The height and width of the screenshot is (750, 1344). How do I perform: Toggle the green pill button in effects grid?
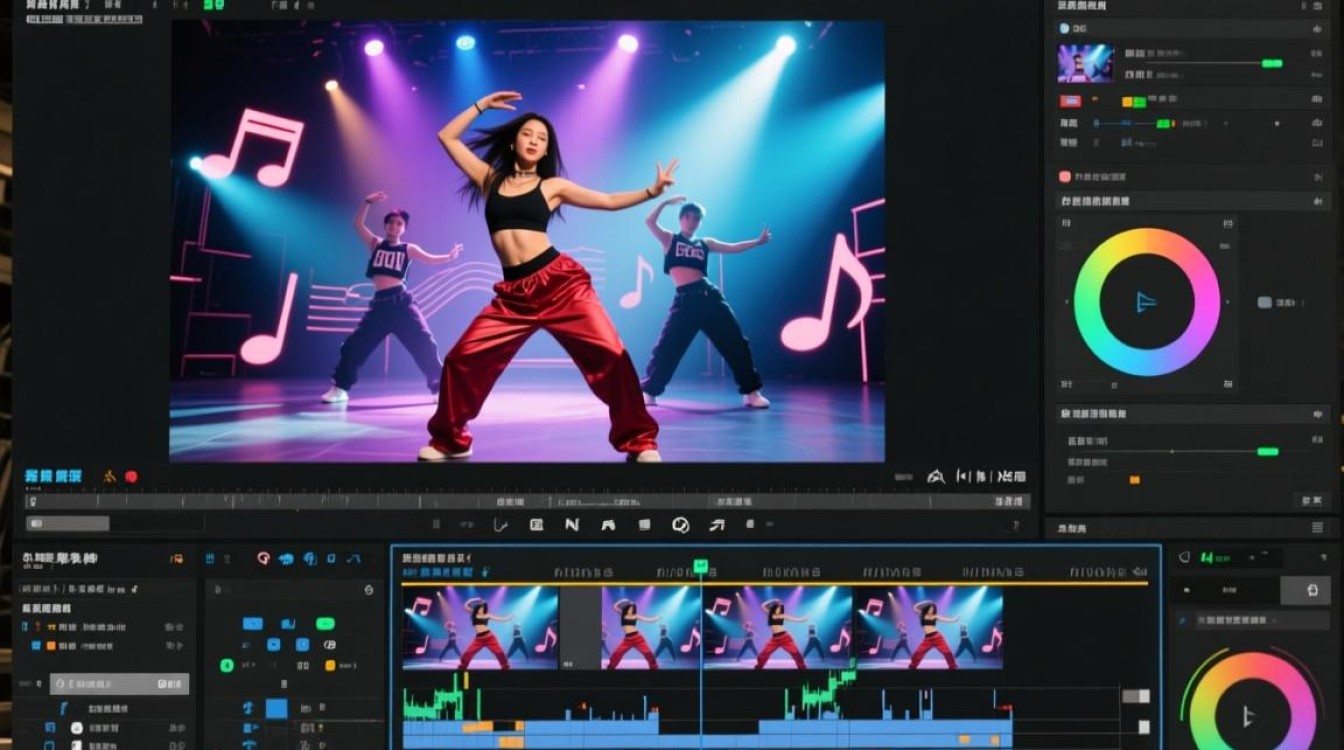pyautogui.click(x=325, y=623)
